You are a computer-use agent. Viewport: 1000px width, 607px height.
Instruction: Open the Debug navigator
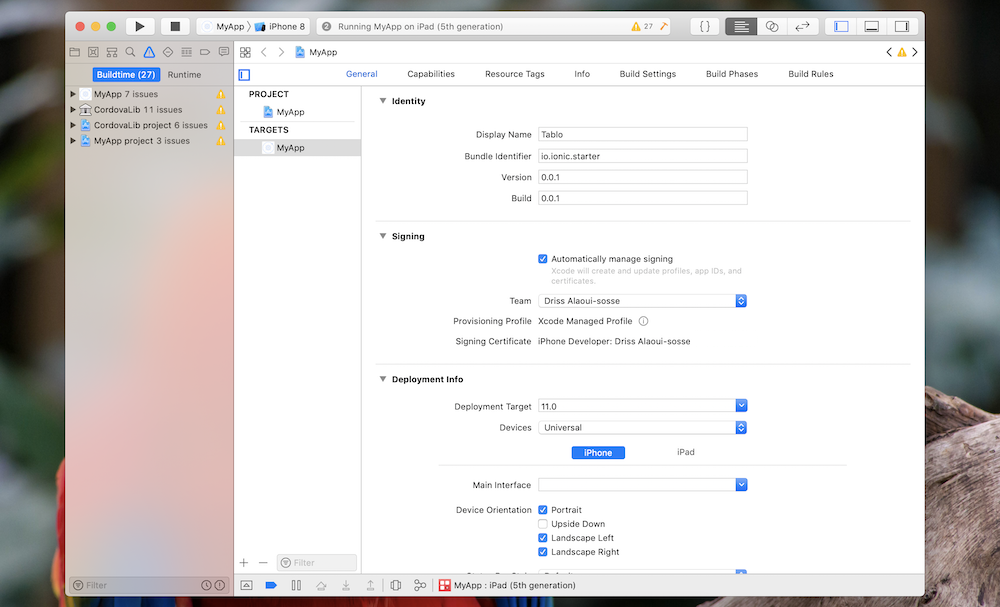(x=186, y=52)
